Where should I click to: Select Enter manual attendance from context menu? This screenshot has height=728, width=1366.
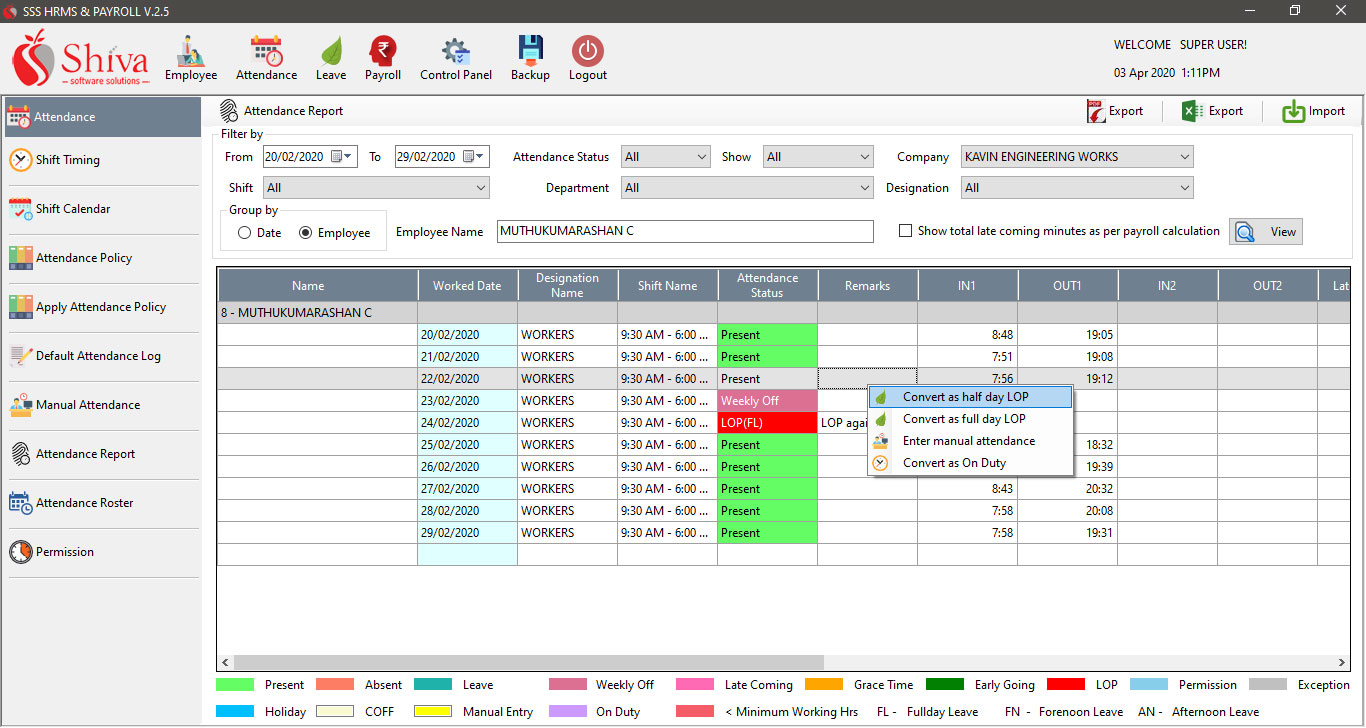click(x=965, y=440)
